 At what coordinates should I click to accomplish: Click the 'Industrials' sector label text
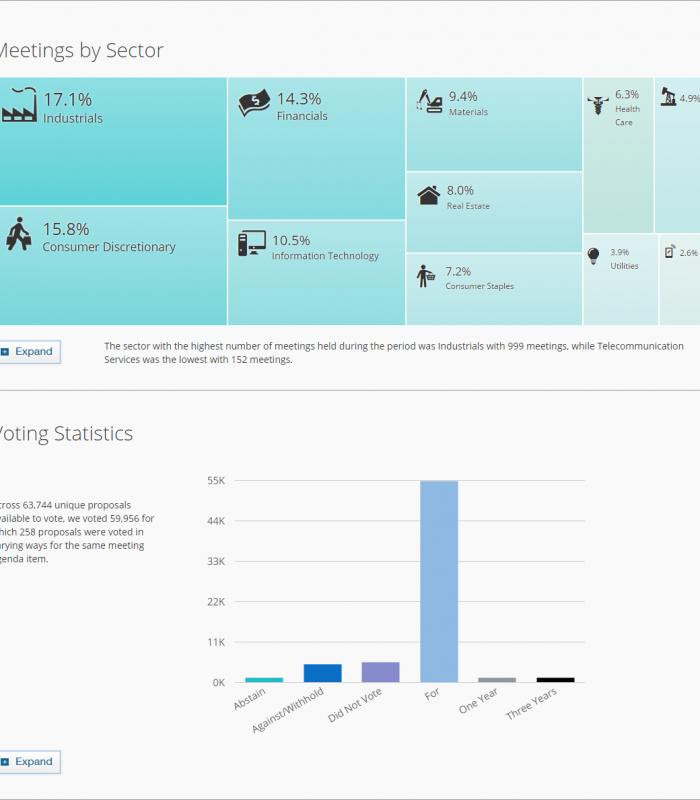[x=73, y=119]
